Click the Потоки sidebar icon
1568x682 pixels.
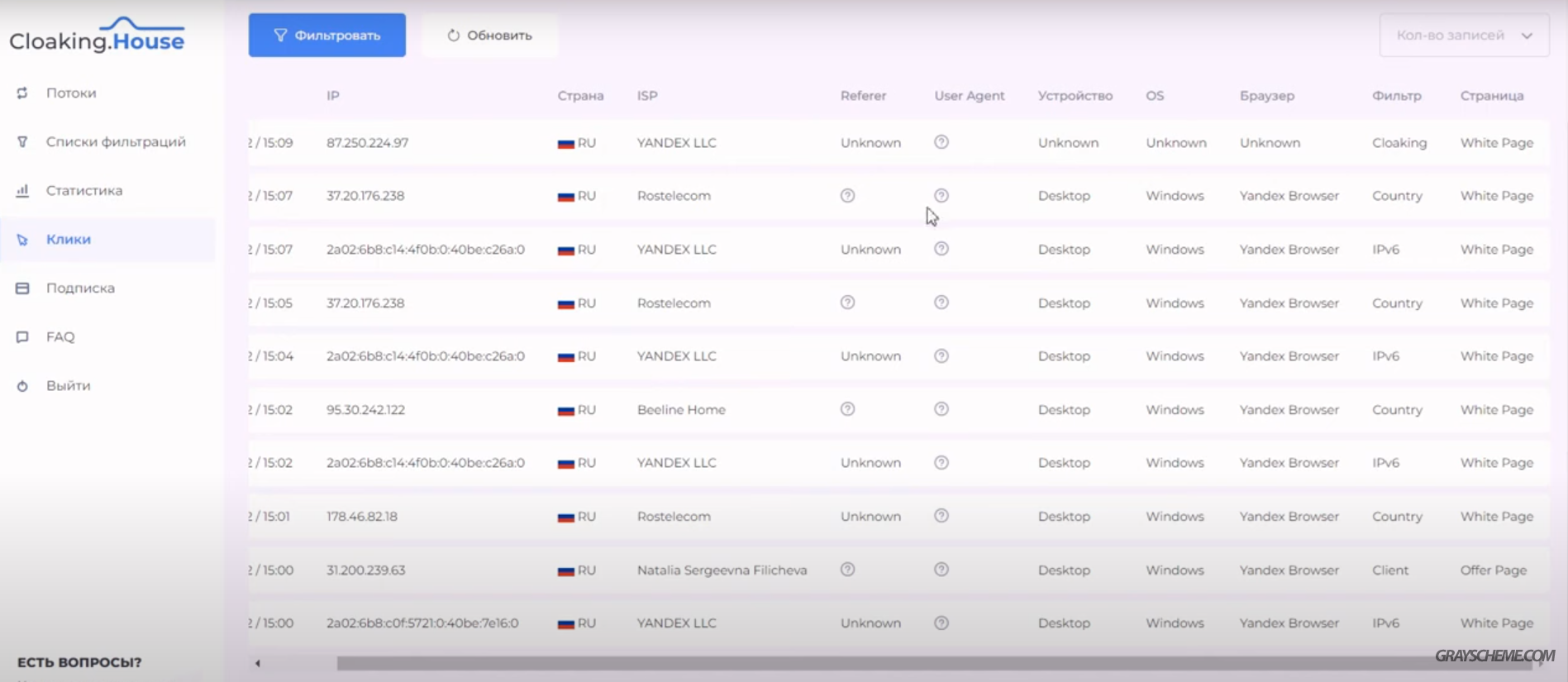pyautogui.click(x=22, y=93)
